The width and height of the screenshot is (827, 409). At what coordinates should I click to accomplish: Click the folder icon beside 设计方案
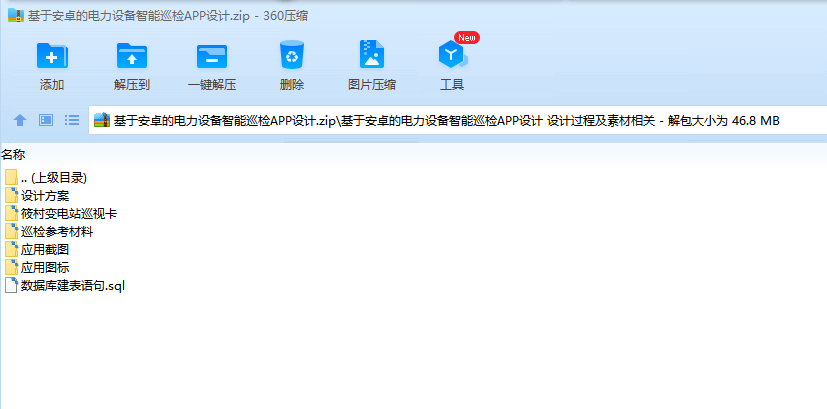[x=12, y=195]
